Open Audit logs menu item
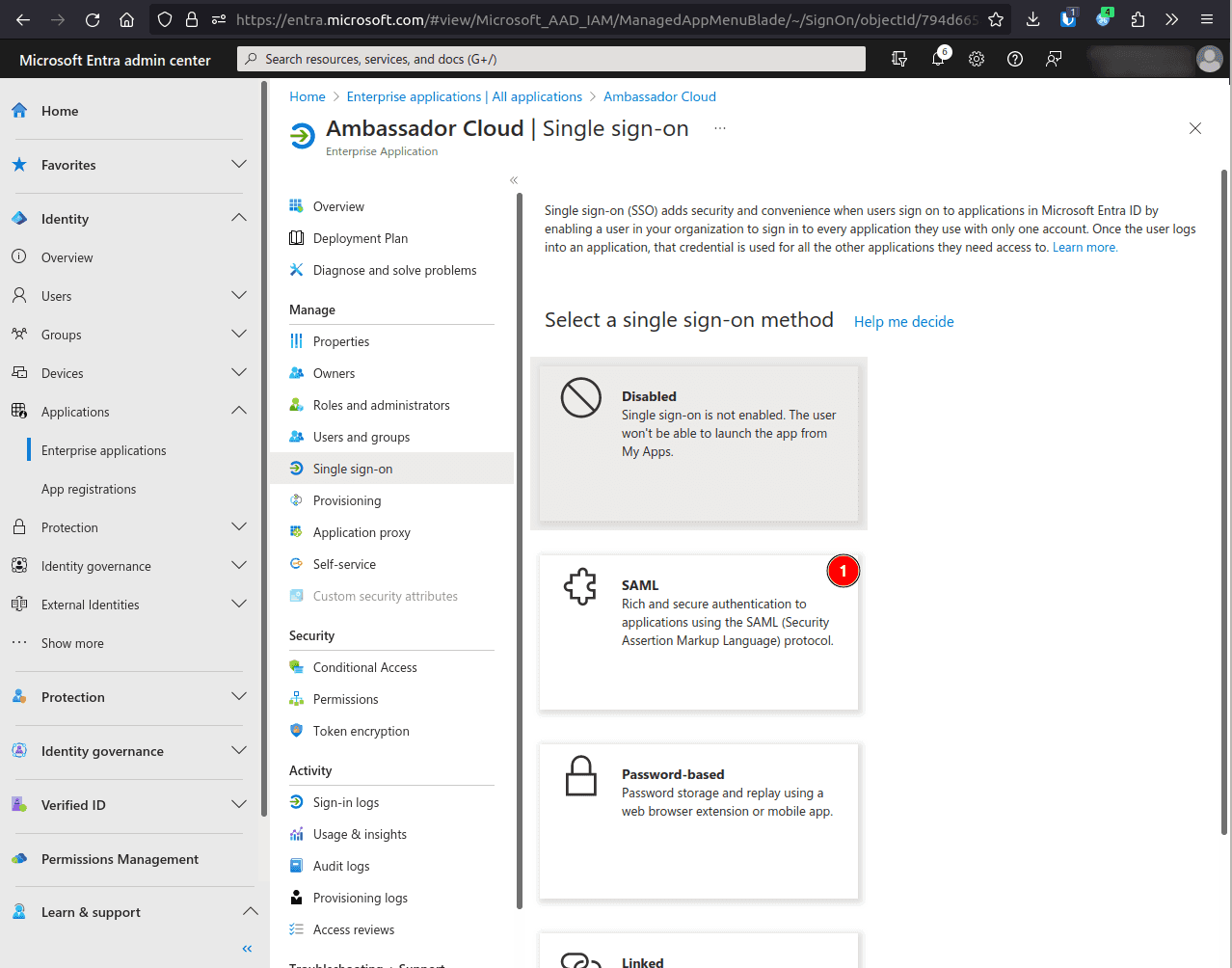Viewport: 1232px width, 968px height. 341,866
